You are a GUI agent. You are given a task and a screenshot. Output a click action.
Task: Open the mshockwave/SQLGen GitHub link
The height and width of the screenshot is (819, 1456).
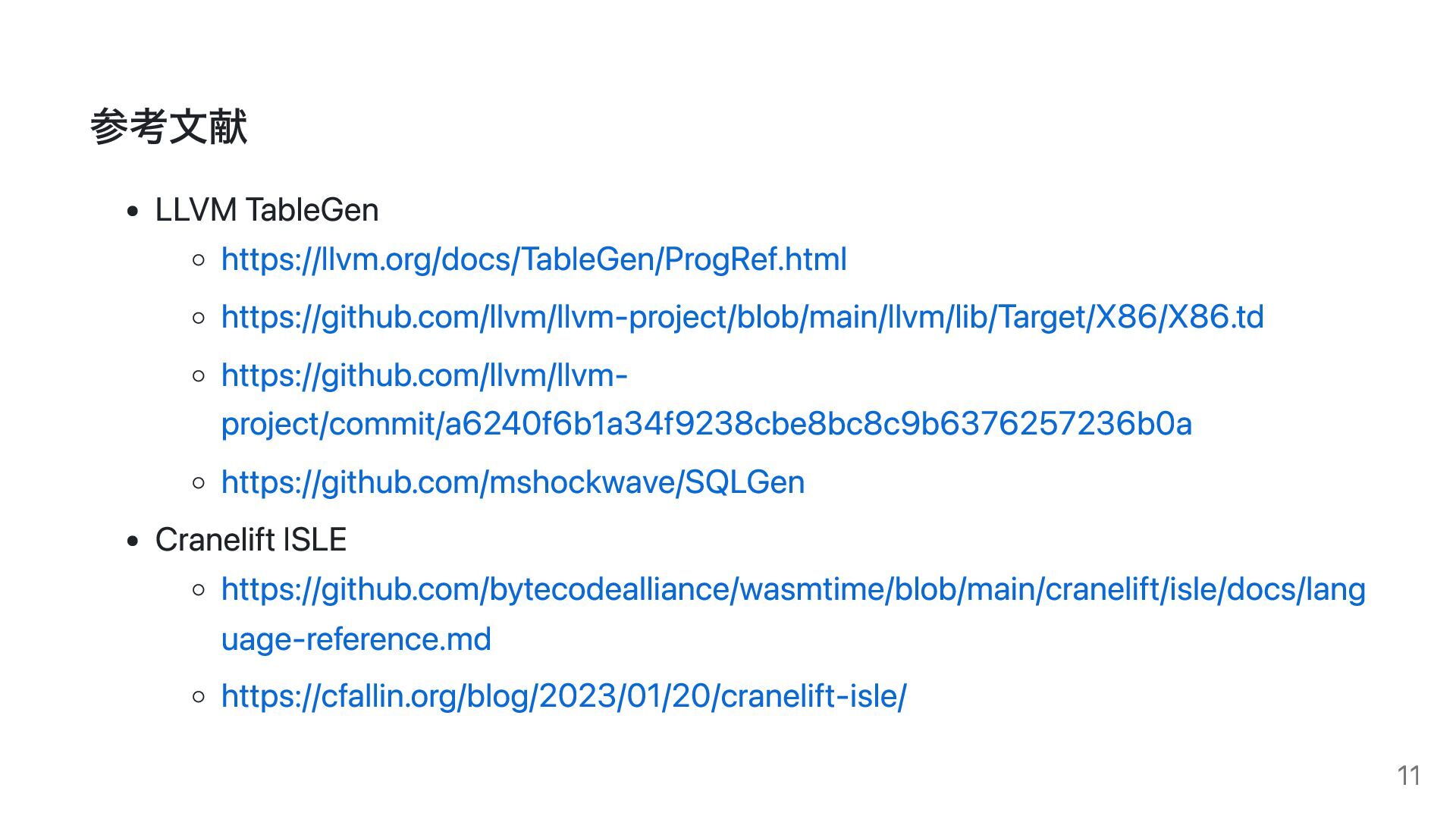click(513, 483)
